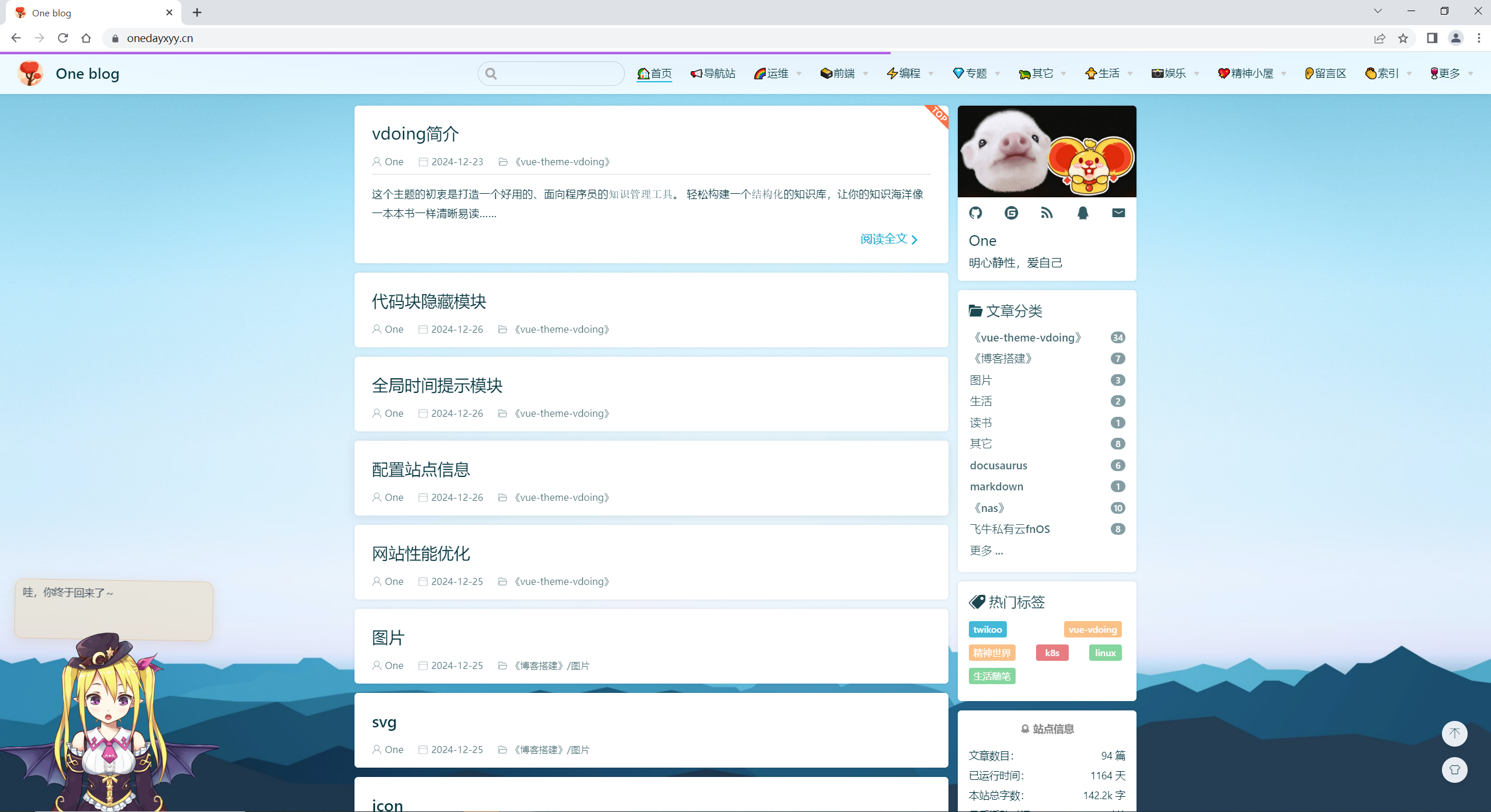Expand the 编程 nav dropdown
Screen dimensions: 1491x812
910,74
